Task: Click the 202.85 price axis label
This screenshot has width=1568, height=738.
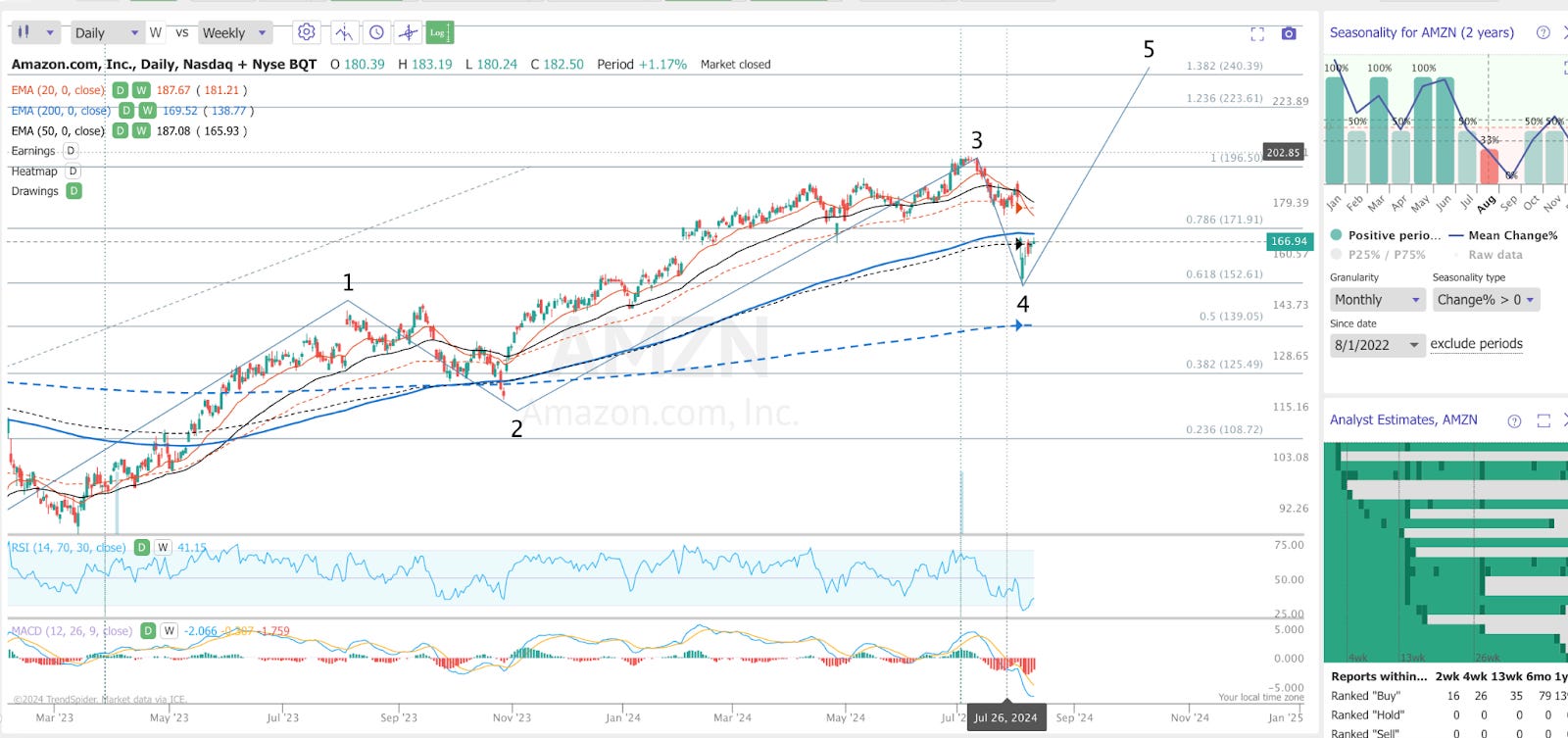Action: (1283, 152)
